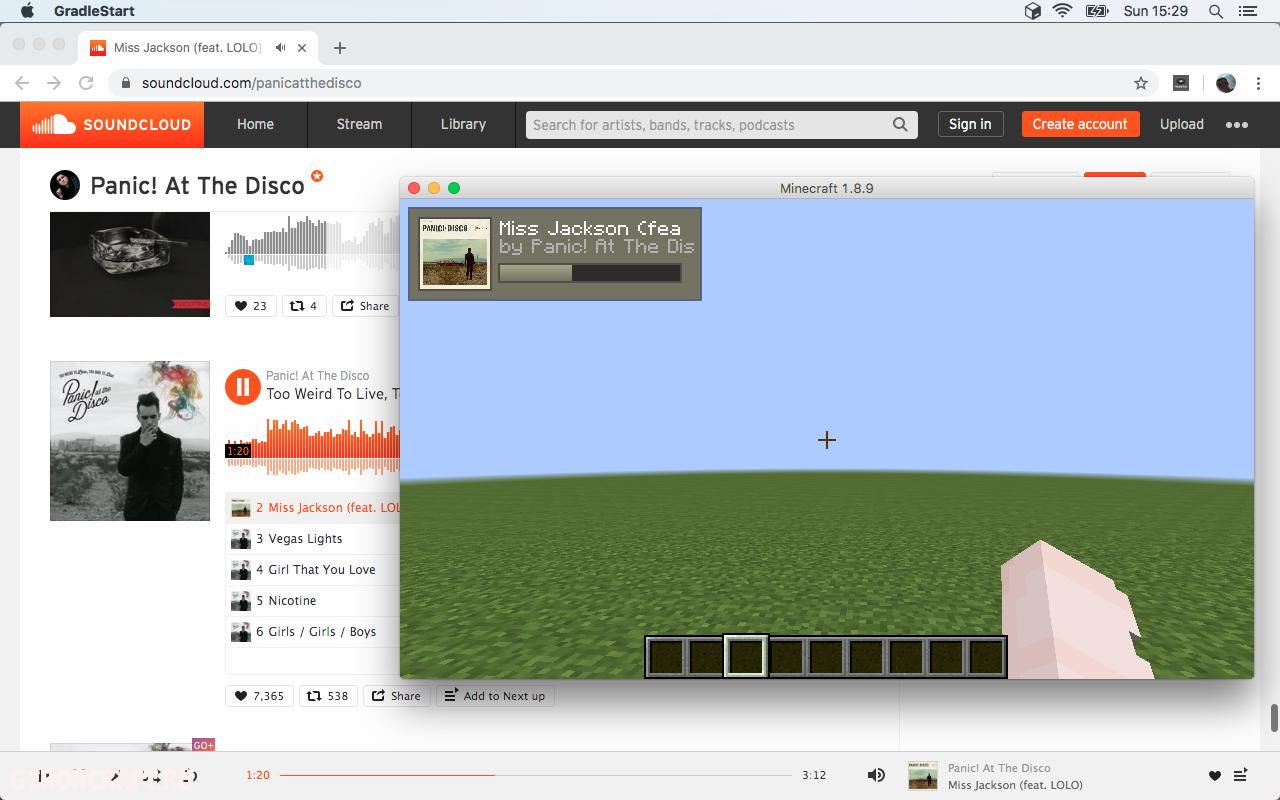Pause the Too Weird To Live playlist

click(243, 386)
